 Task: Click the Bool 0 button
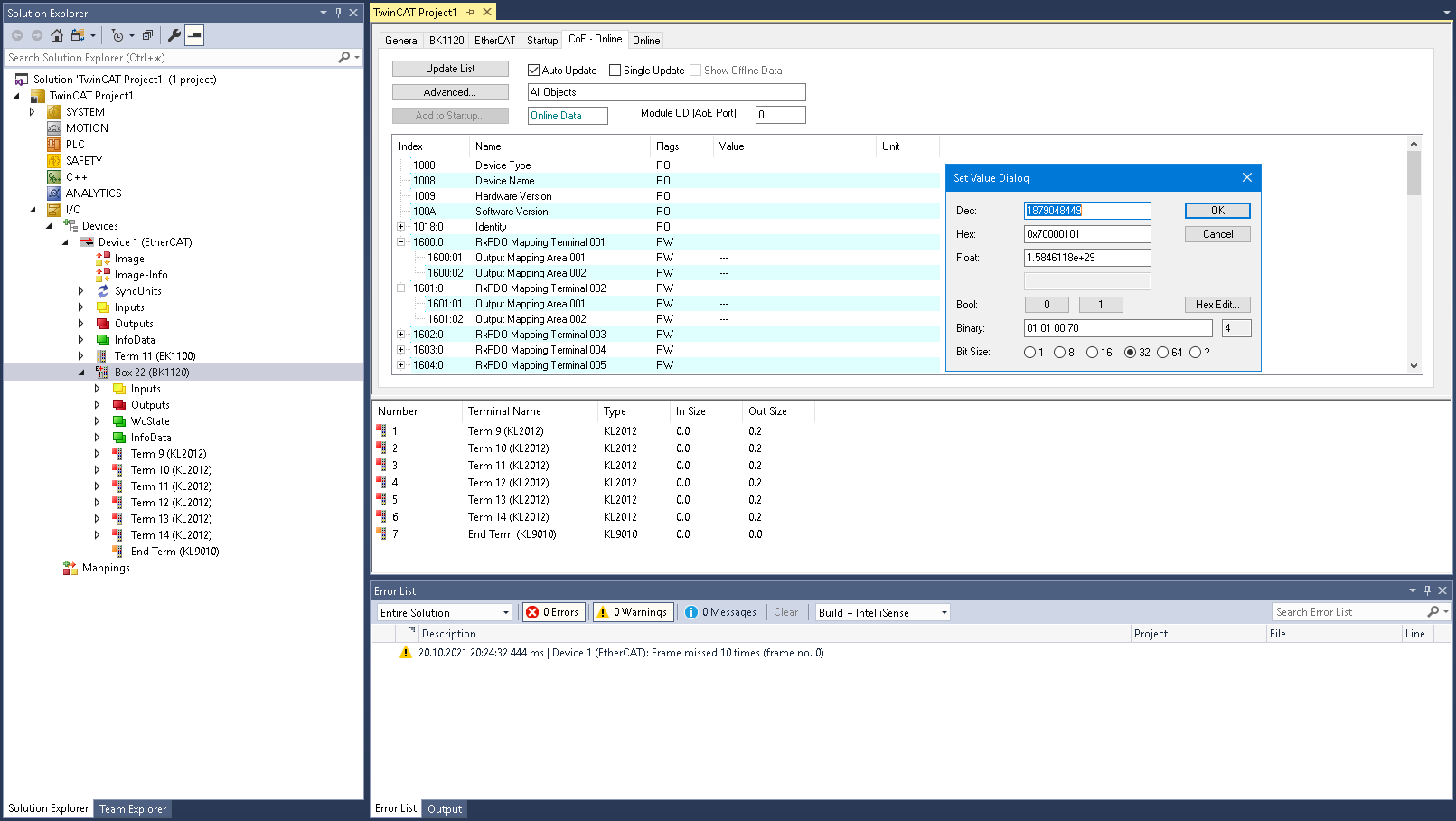1047,305
